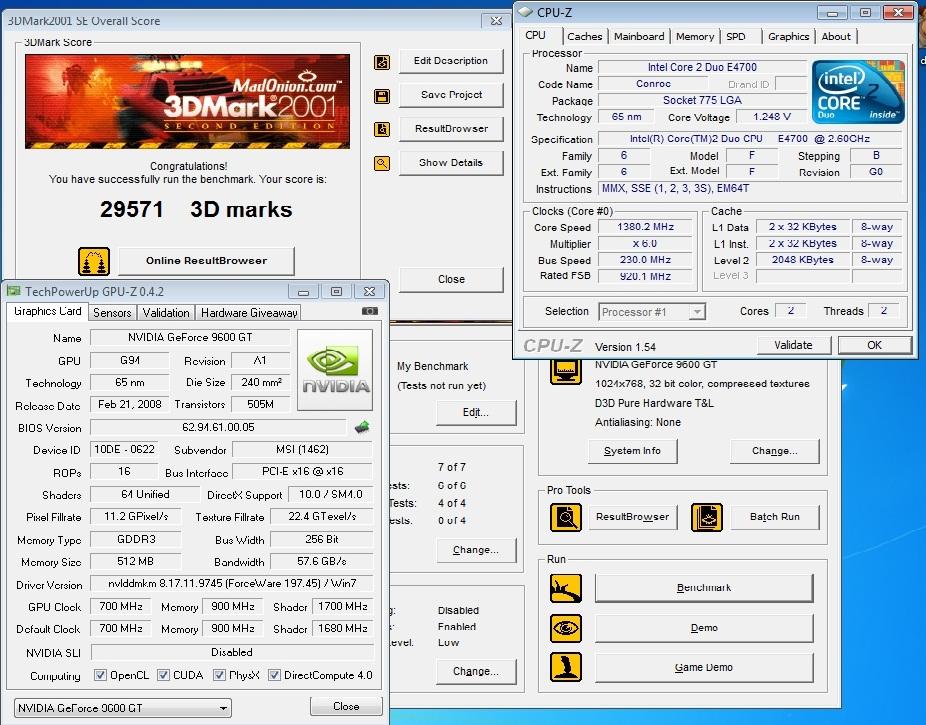The image size is (926, 725).
Task: Switch to the Sensors tab in GPU-Z
Action: pyautogui.click(x=112, y=313)
